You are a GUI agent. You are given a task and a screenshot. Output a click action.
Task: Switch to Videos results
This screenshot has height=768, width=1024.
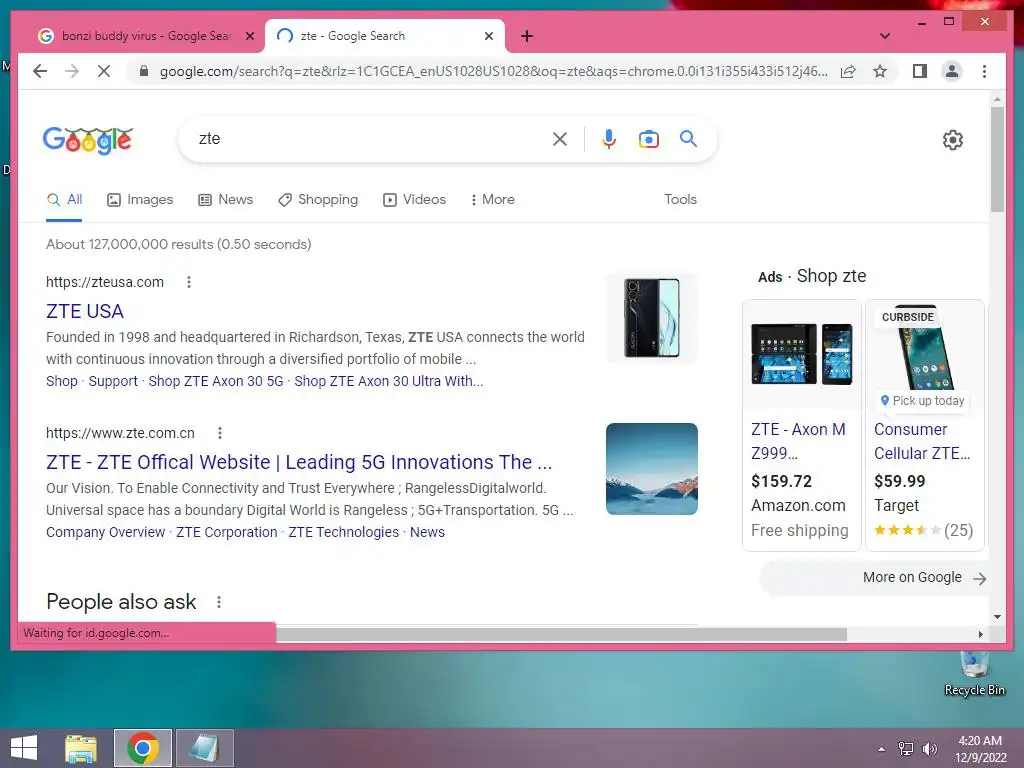(x=414, y=199)
